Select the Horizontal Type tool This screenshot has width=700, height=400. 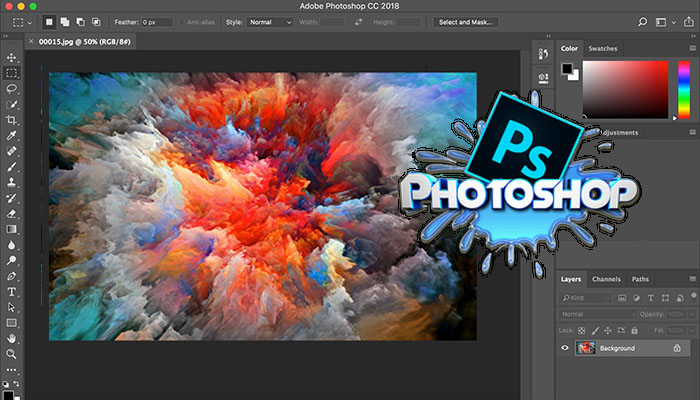(x=12, y=291)
